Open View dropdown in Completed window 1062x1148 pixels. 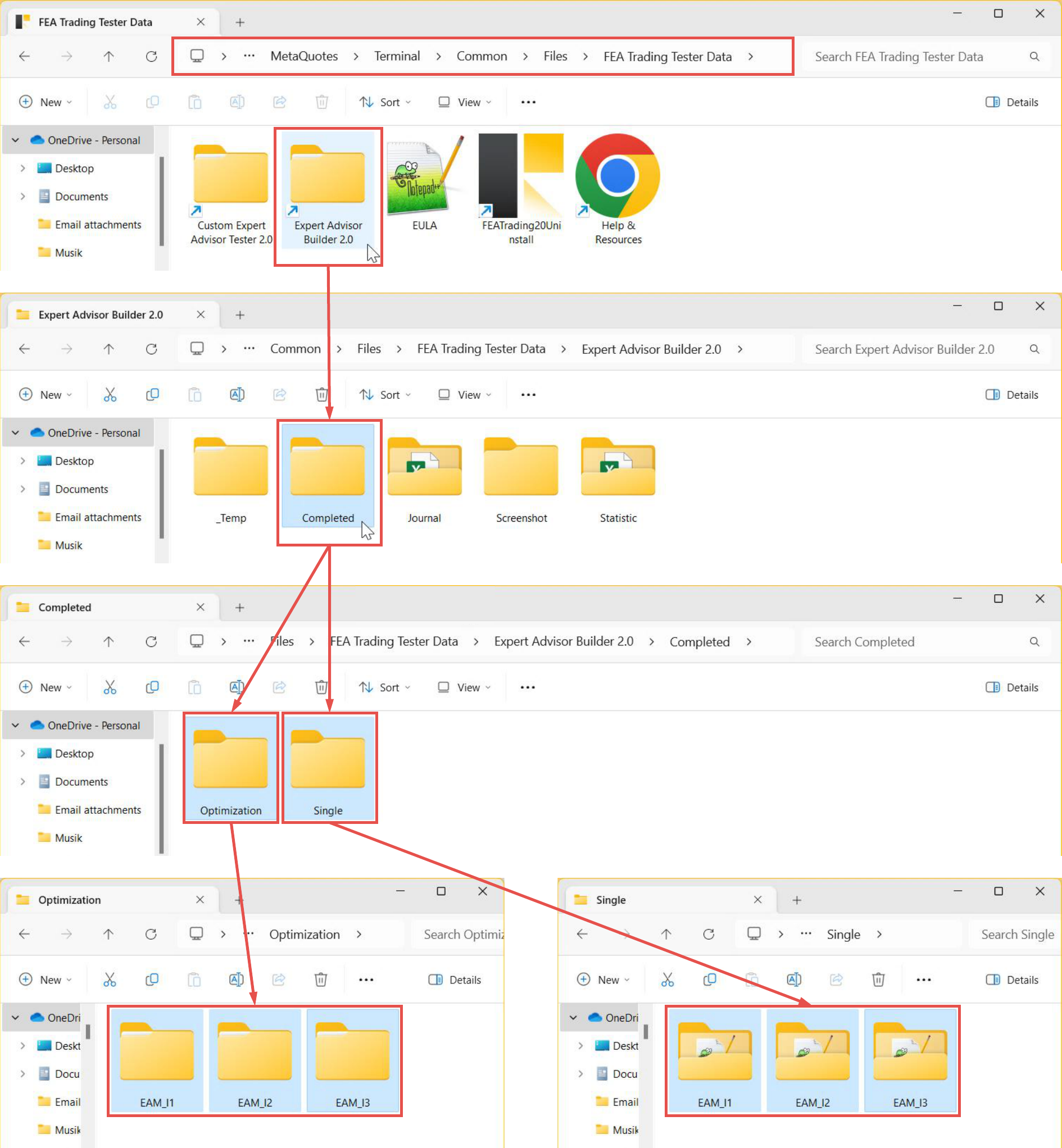[x=464, y=687]
